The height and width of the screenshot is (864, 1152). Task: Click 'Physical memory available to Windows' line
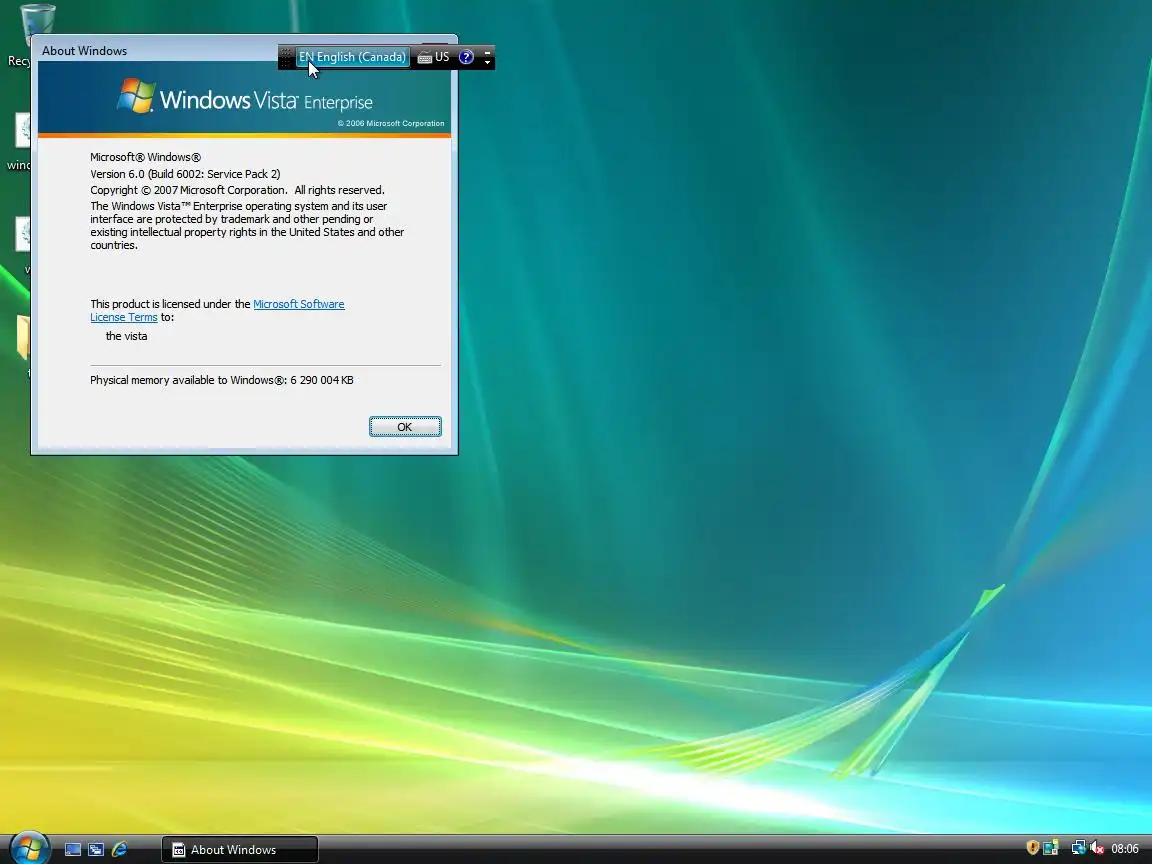click(222, 380)
